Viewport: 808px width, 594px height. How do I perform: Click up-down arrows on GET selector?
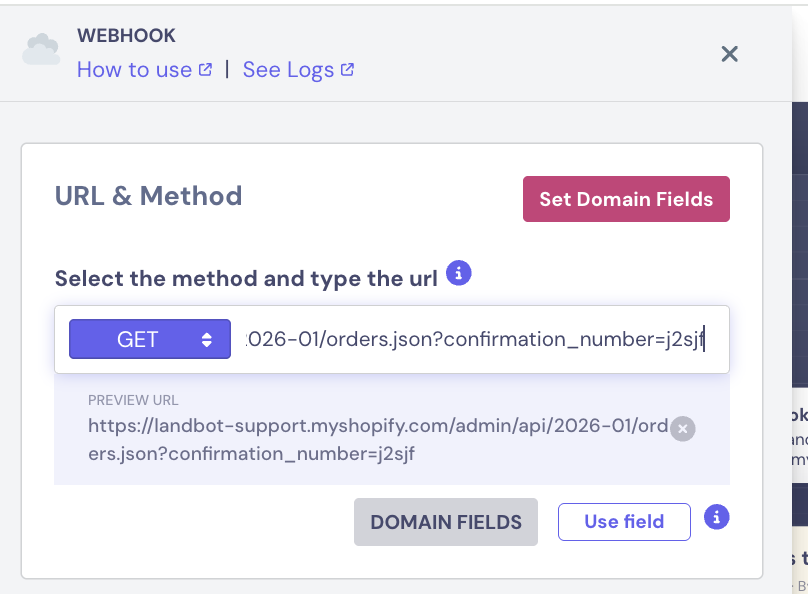[207, 339]
